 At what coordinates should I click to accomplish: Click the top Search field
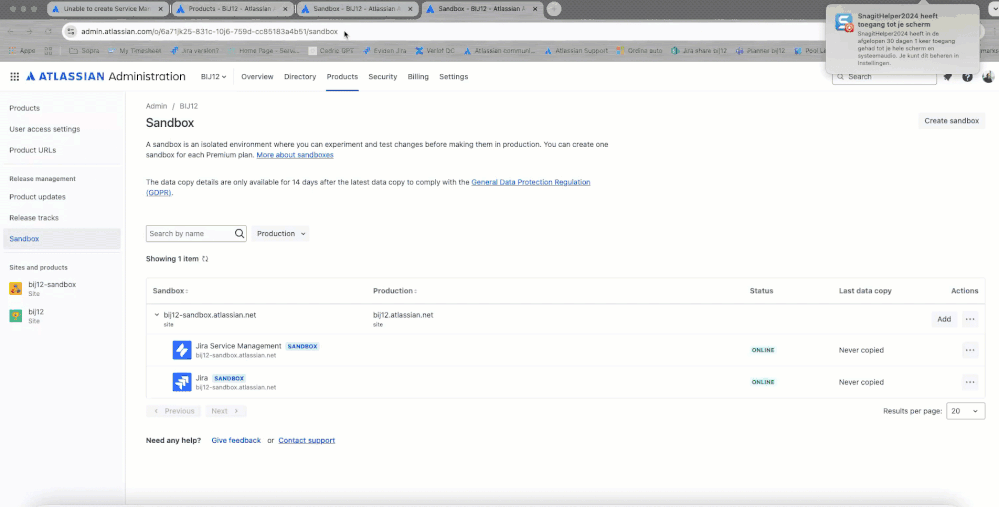click(884, 76)
